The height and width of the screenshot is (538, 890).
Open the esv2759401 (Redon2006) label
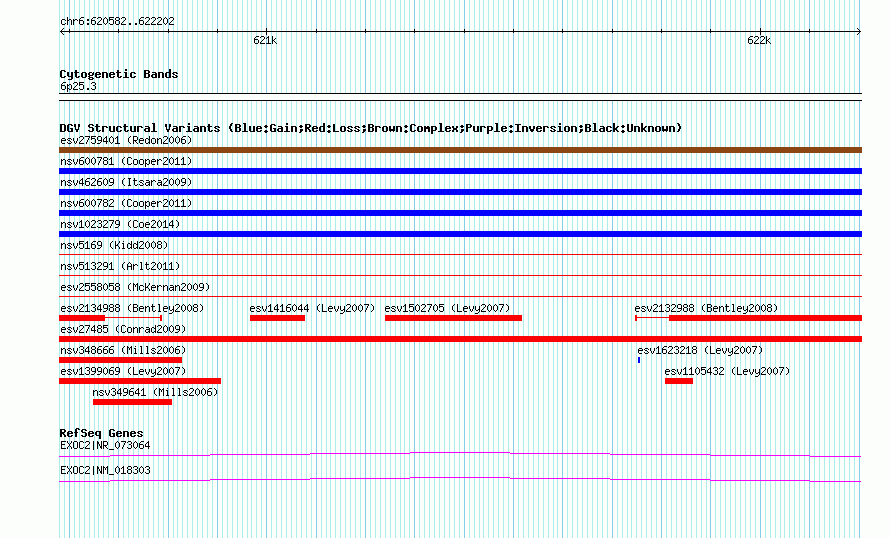coord(126,140)
